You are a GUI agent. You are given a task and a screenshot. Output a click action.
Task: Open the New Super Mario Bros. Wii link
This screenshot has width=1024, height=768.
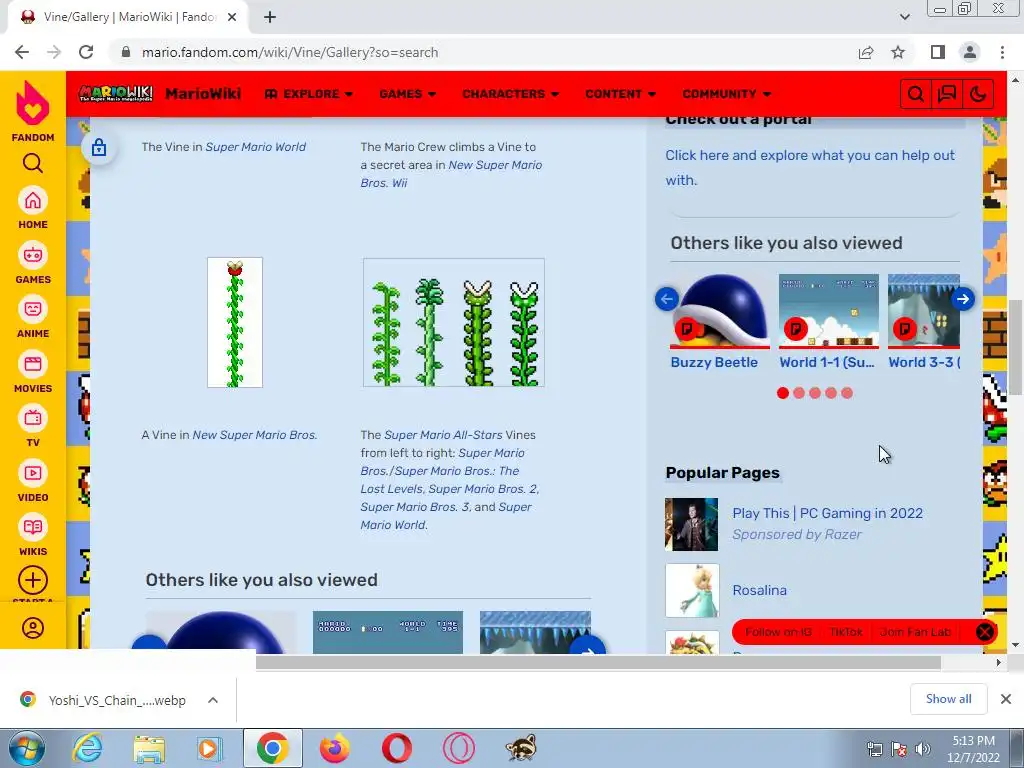(451, 174)
